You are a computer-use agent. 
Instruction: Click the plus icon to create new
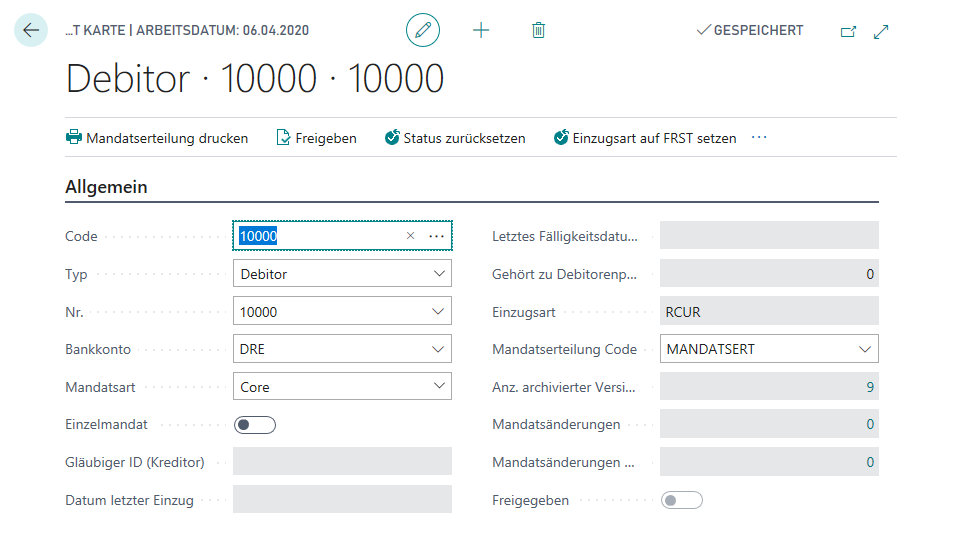point(481,30)
